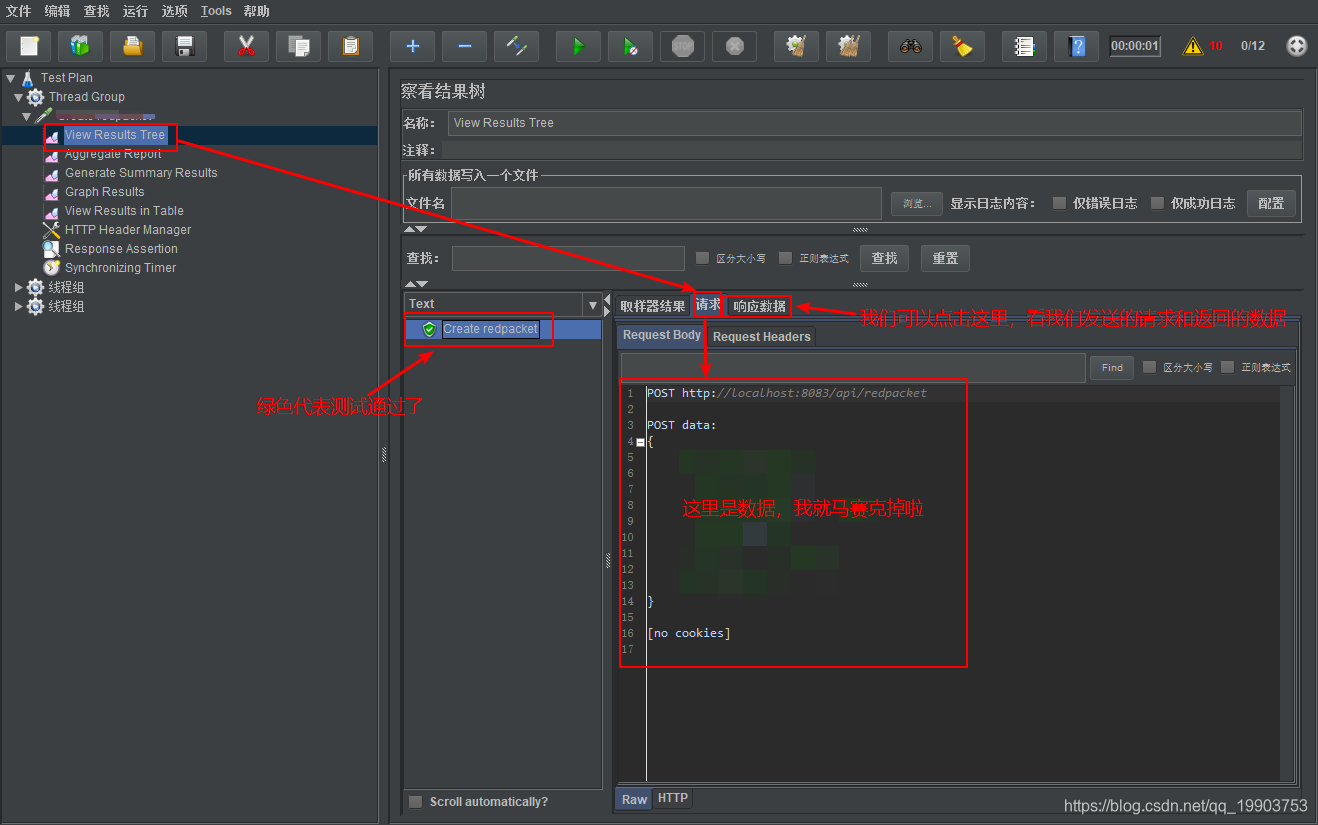Clear all results with double broom icon
The width and height of the screenshot is (1318, 825).
point(848,46)
